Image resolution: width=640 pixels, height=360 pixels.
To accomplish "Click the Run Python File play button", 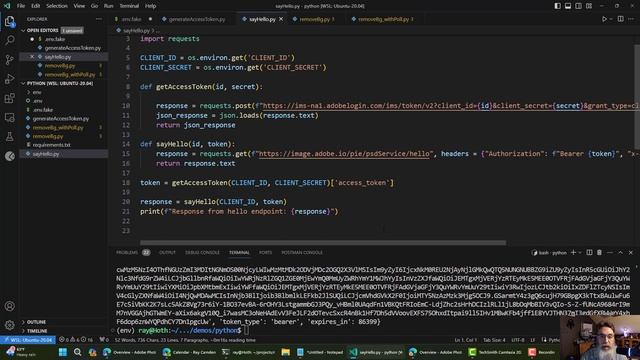I will tap(604, 19).
